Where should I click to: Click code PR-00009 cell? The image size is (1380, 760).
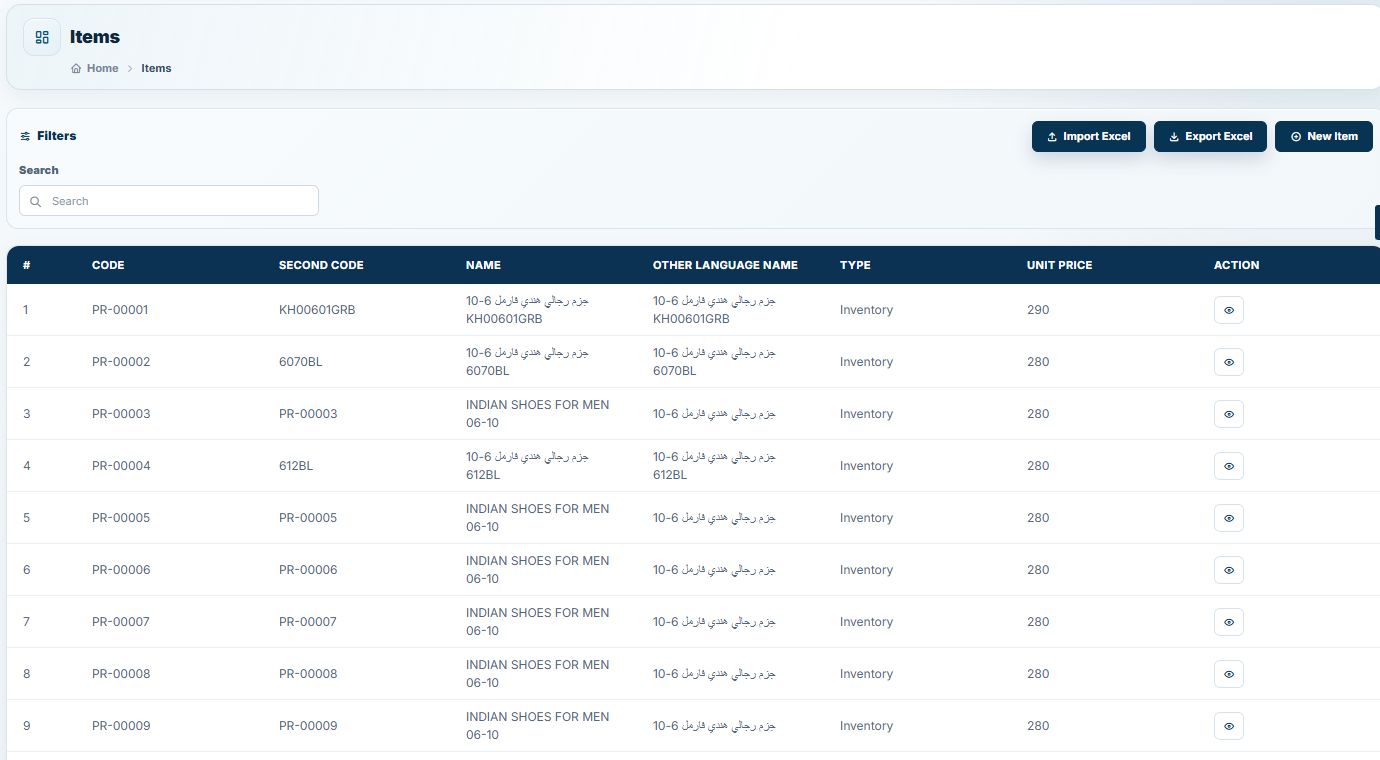121,726
